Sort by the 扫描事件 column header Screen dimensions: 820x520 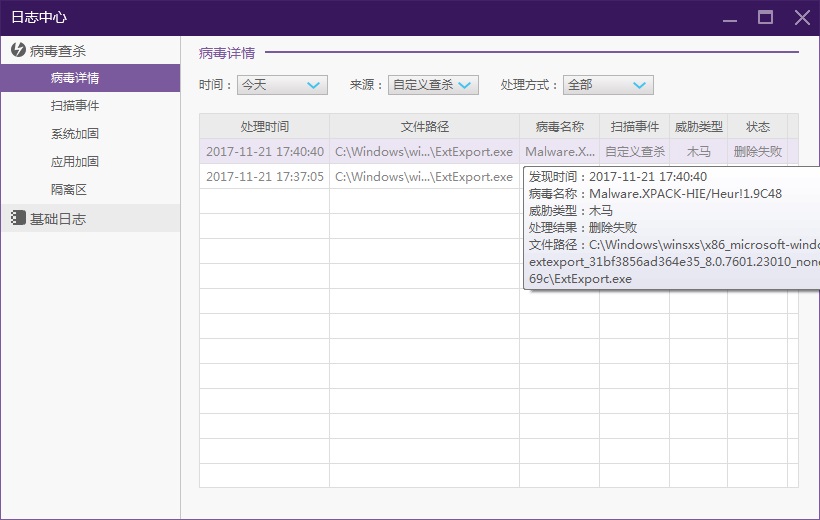[634, 127]
